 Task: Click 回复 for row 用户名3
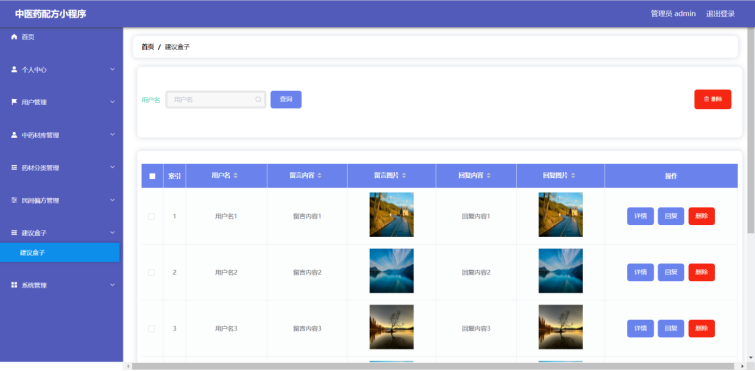[671, 329]
